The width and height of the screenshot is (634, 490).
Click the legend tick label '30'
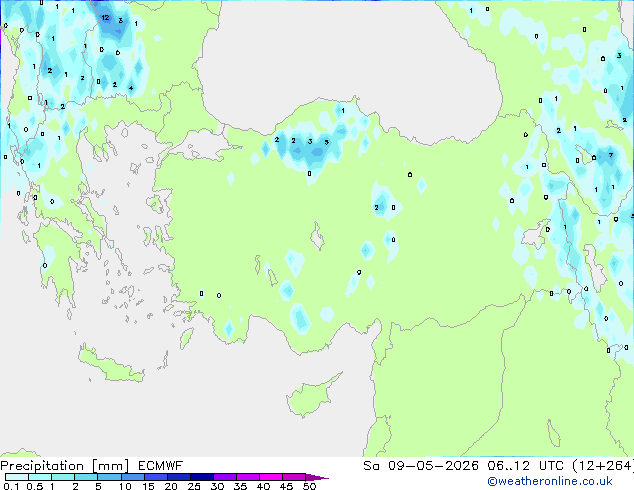click(x=217, y=486)
